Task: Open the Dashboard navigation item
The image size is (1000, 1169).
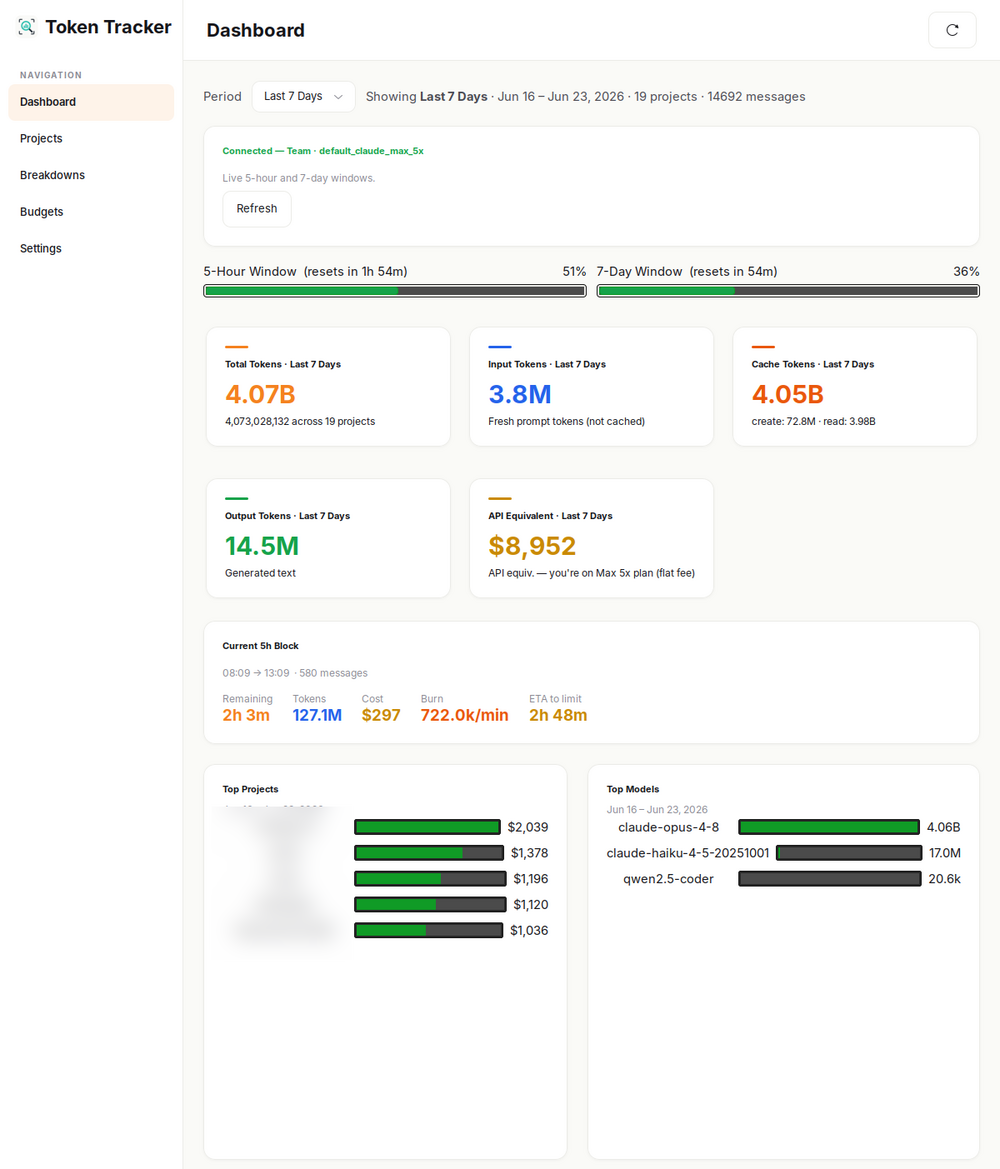Action: click(x=91, y=102)
